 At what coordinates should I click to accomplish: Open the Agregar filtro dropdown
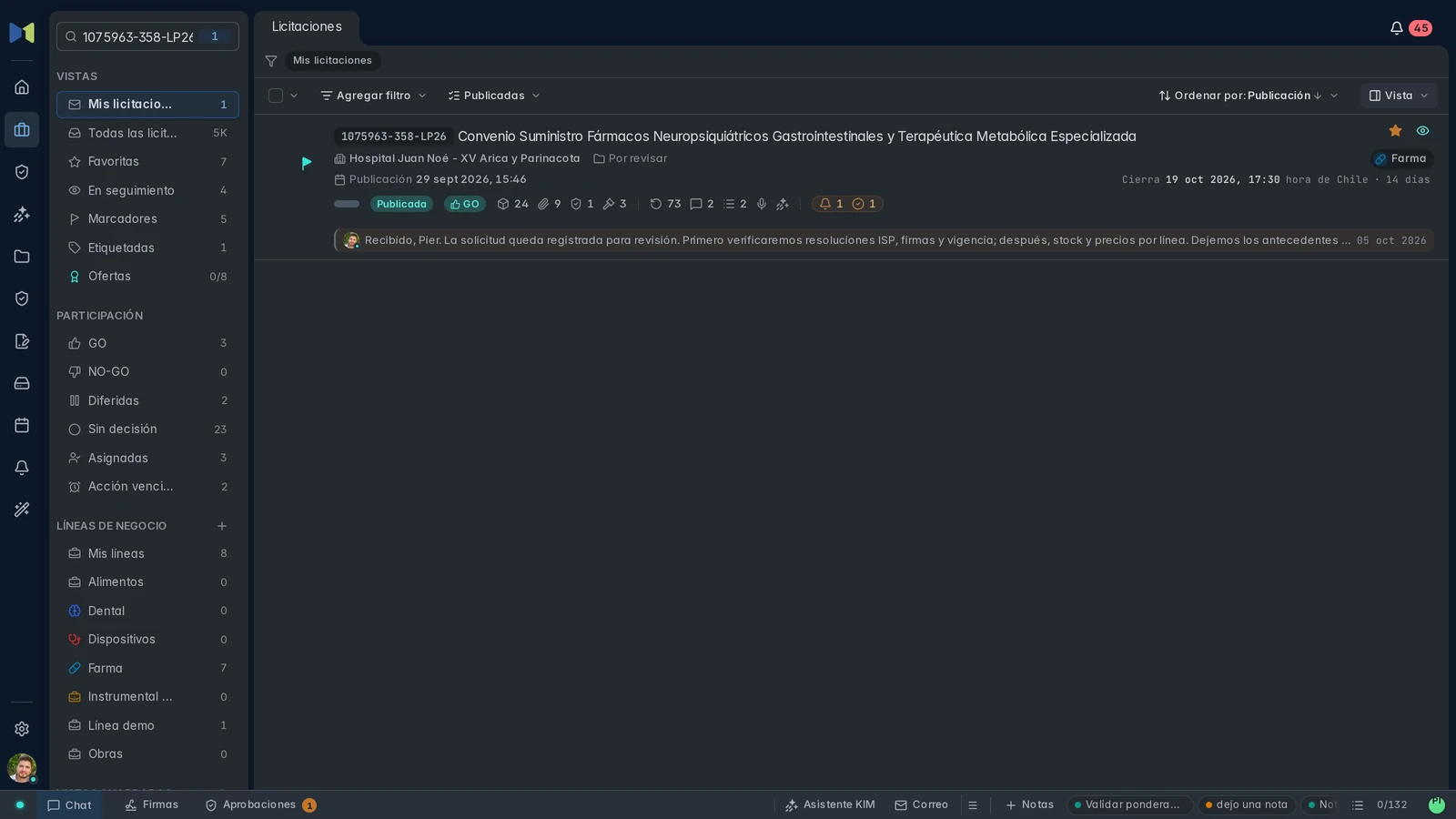pyautogui.click(x=373, y=96)
